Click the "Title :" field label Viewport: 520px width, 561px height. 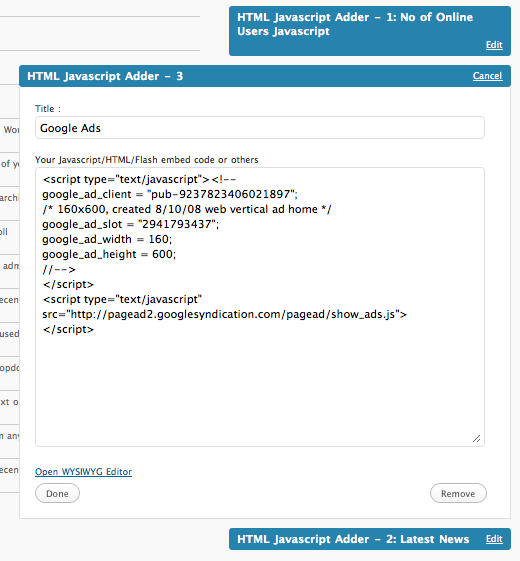[x=48, y=109]
